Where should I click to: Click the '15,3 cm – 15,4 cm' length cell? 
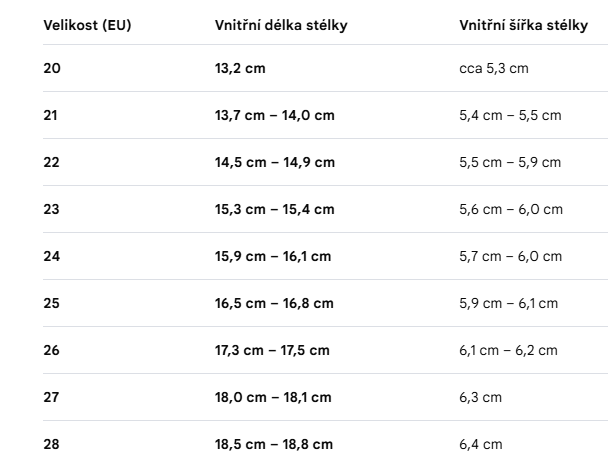(x=275, y=209)
